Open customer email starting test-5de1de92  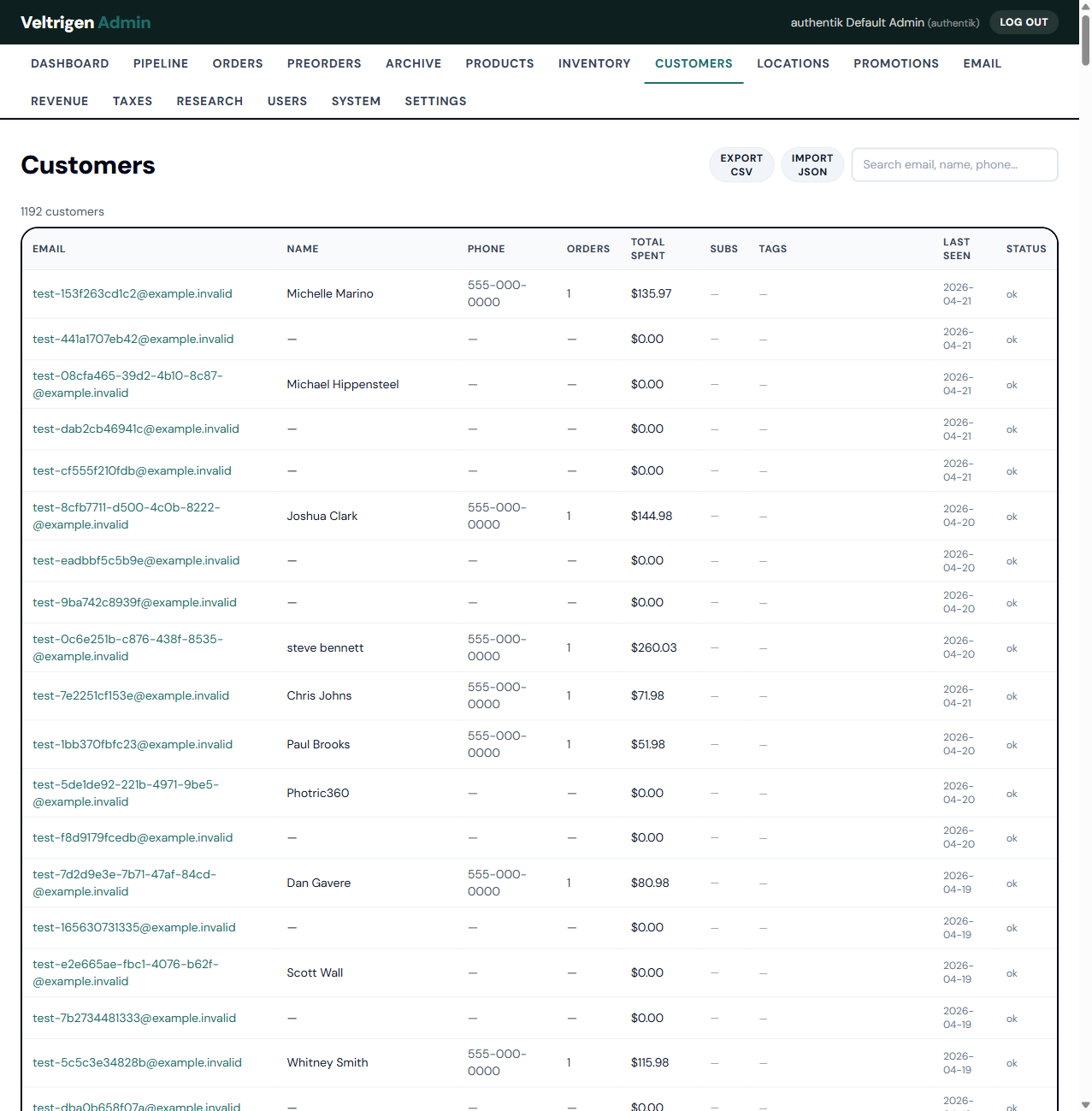click(126, 793)
